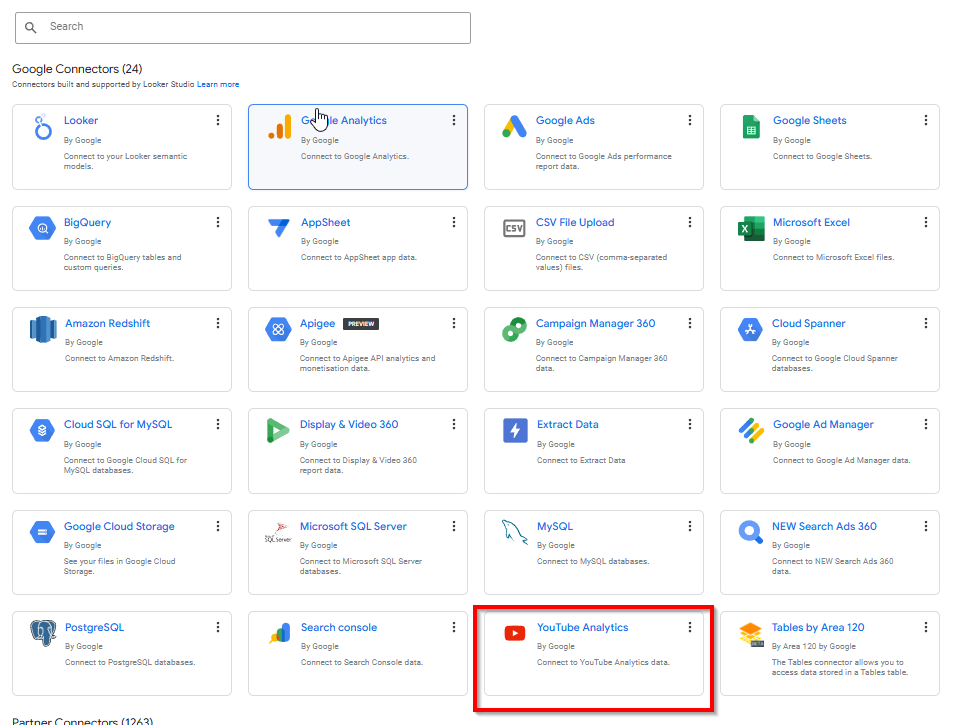This screenshot has height=725, width=978.
Task: Click the PostgreSQL elephant icon
Action: [42, 633]
